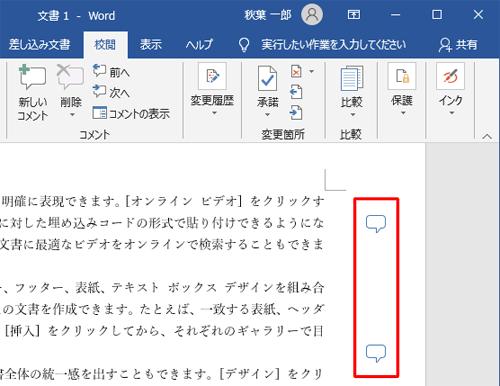Open the upper comment balloon in margin
The image size is (500, 386).
(x=376, y=224)
